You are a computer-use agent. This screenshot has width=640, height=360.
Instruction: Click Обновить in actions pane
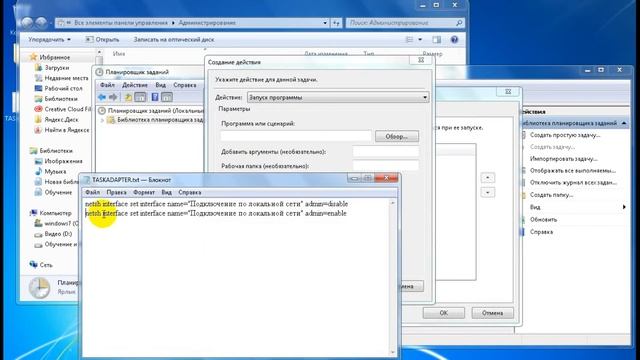tap(543, 220)
